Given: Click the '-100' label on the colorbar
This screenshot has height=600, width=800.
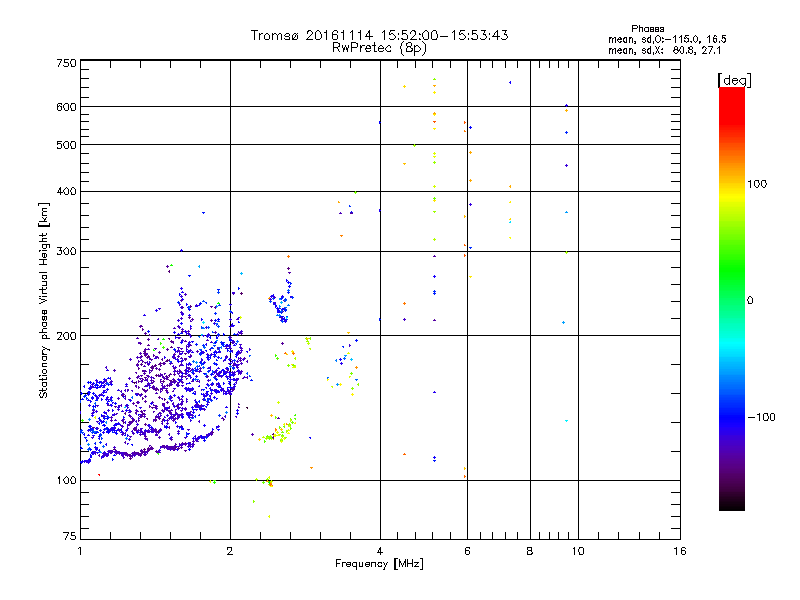Looking at the screenshot, I should [762, 417].
